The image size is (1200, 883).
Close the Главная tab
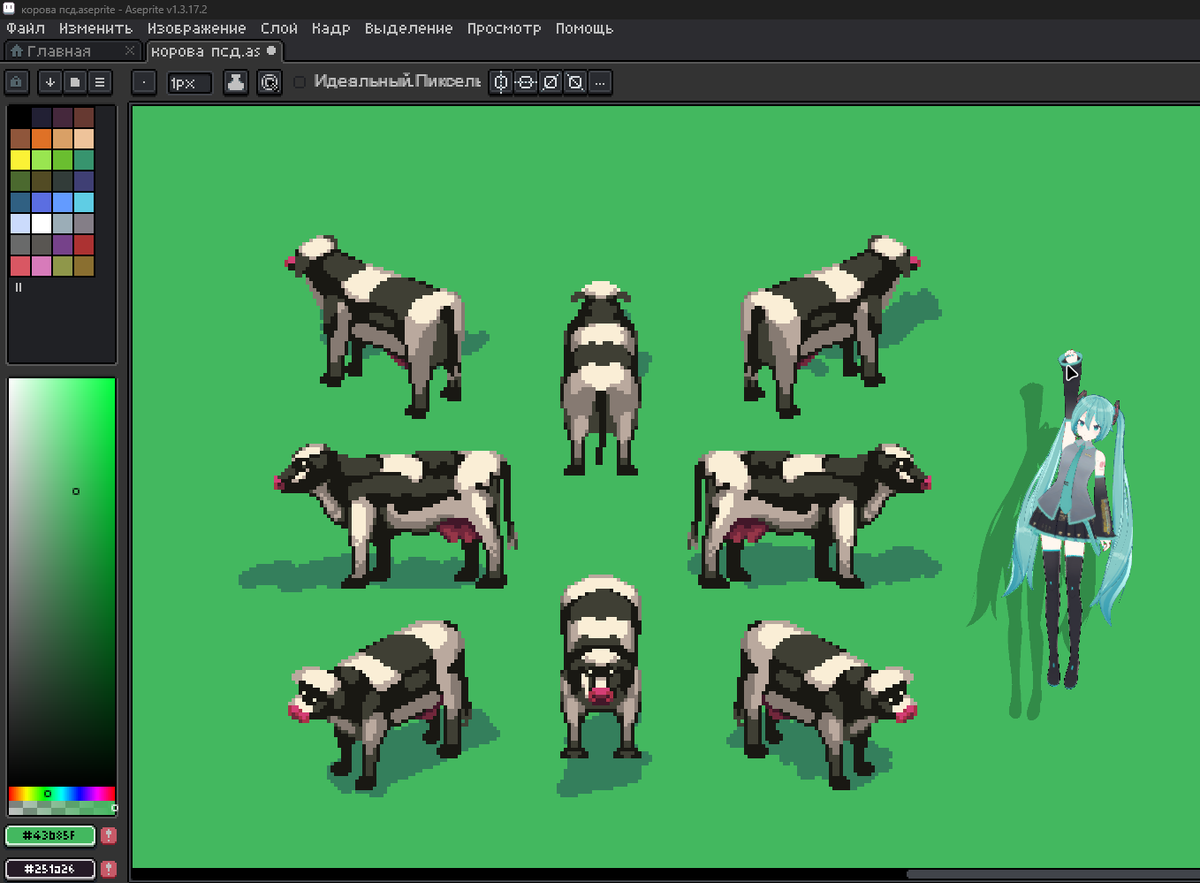(x=130, y=51)
